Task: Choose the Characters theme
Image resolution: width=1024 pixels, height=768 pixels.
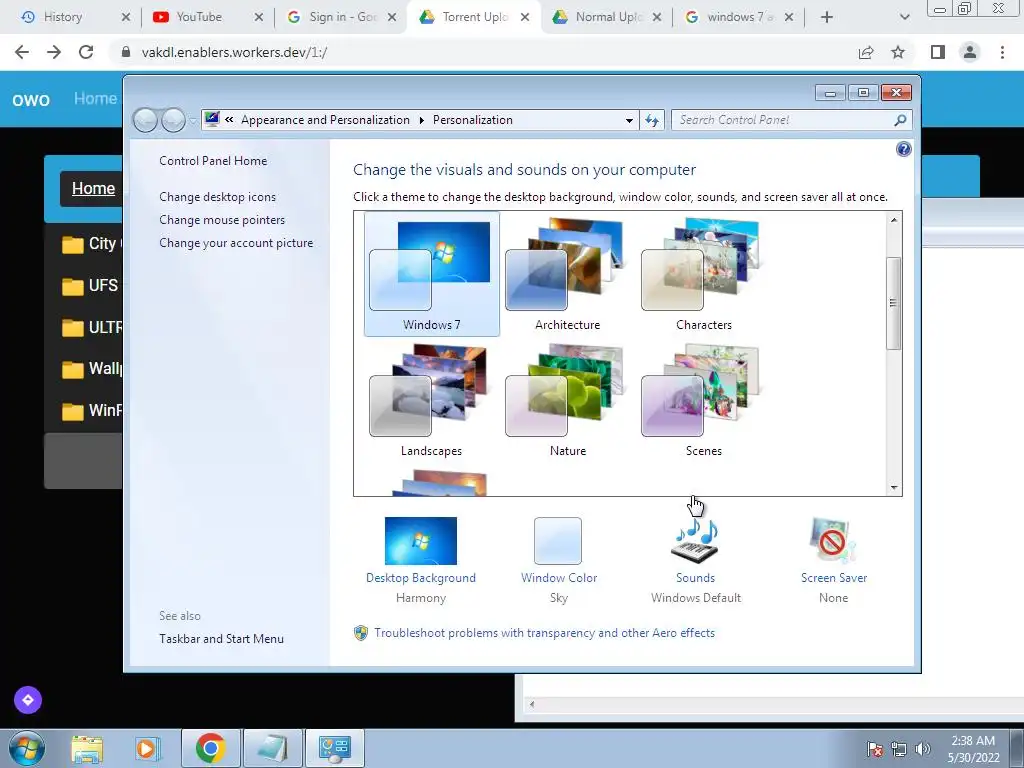Action: point(703,274)
